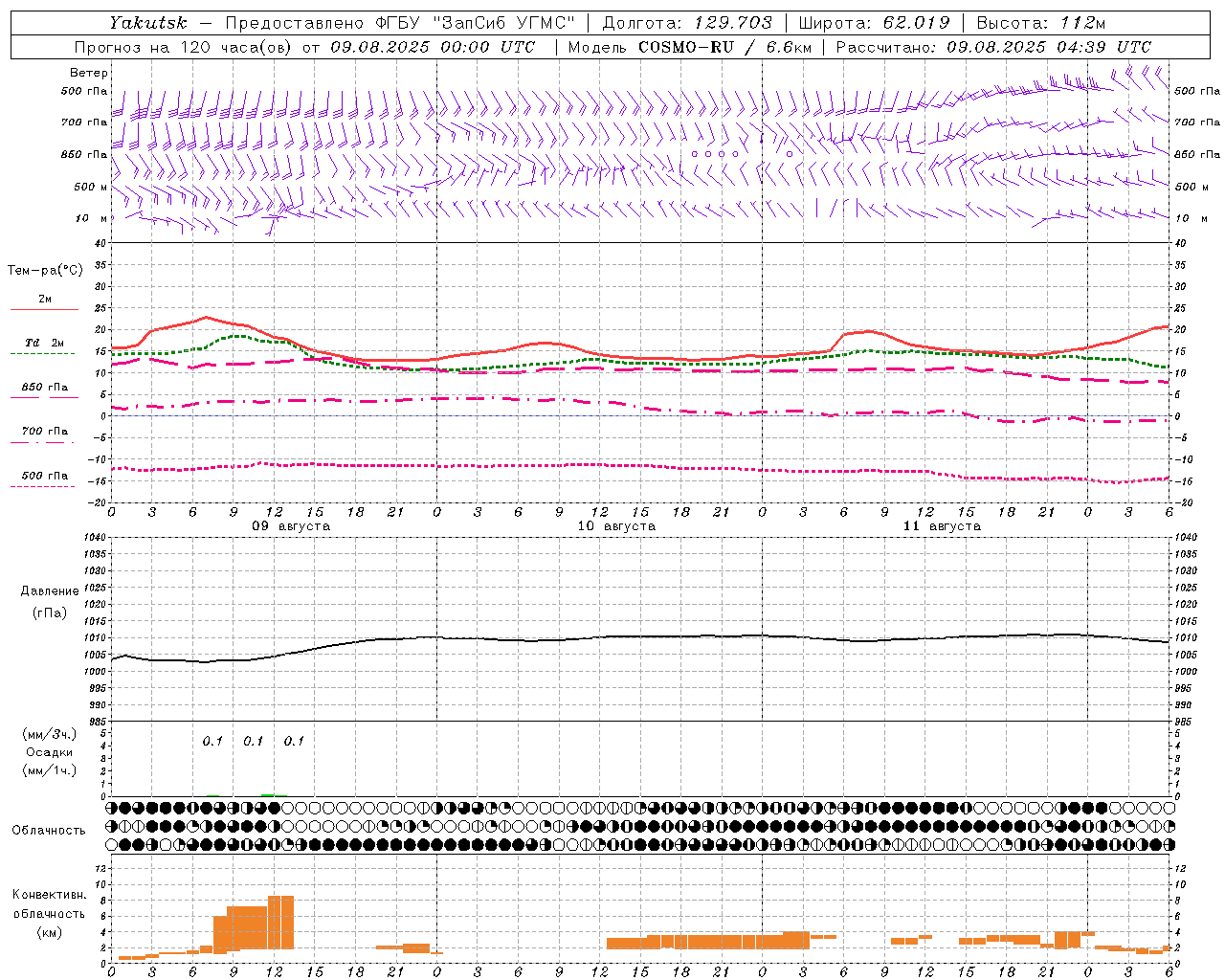Click the Рассчитано: 09.08.2025 04:39 UTC timestamp
The height and width of the screenshot is (980, 1225).
pyautogui.click(x=993, y=47)
